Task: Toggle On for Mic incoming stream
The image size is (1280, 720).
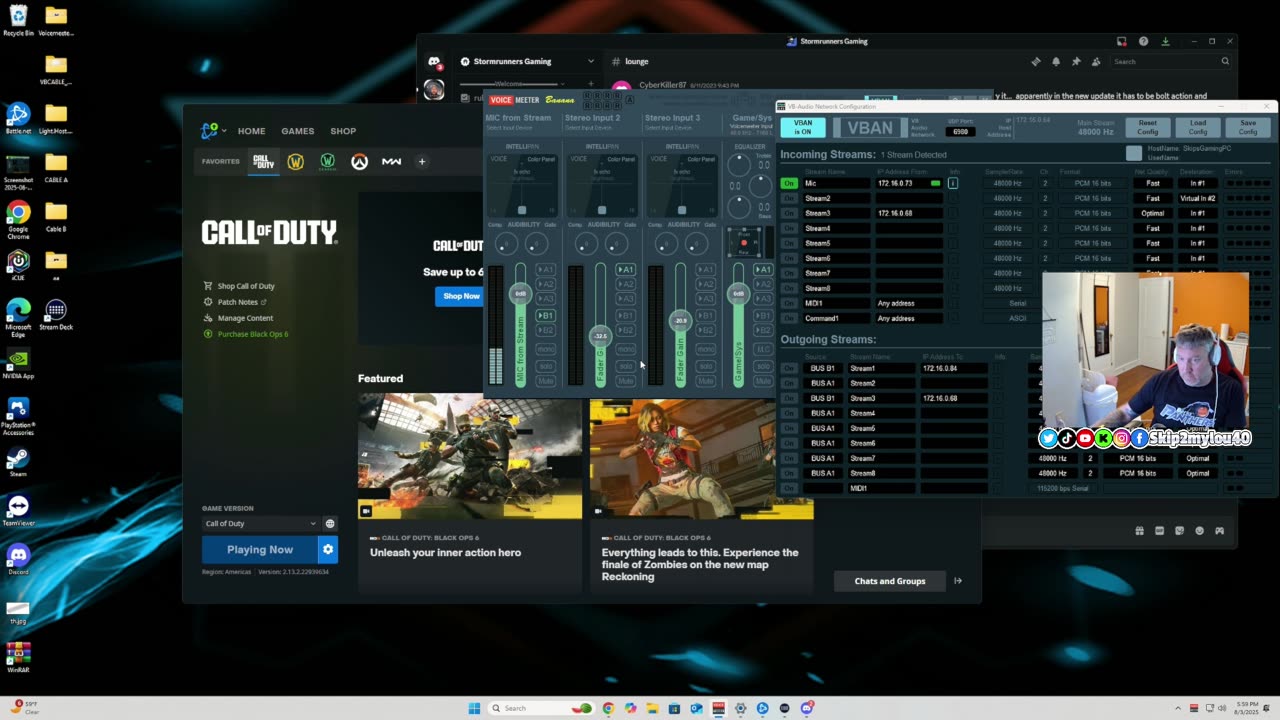Action: pos(789,183)
